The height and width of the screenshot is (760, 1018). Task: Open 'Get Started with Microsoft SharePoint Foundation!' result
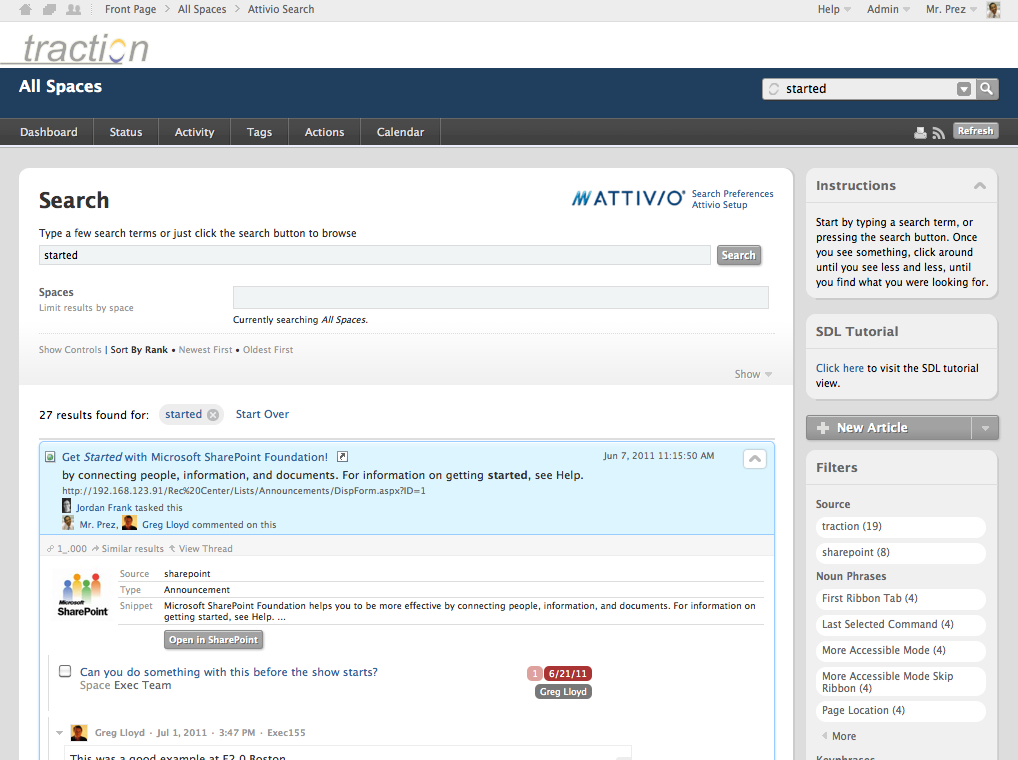[195, 457]
